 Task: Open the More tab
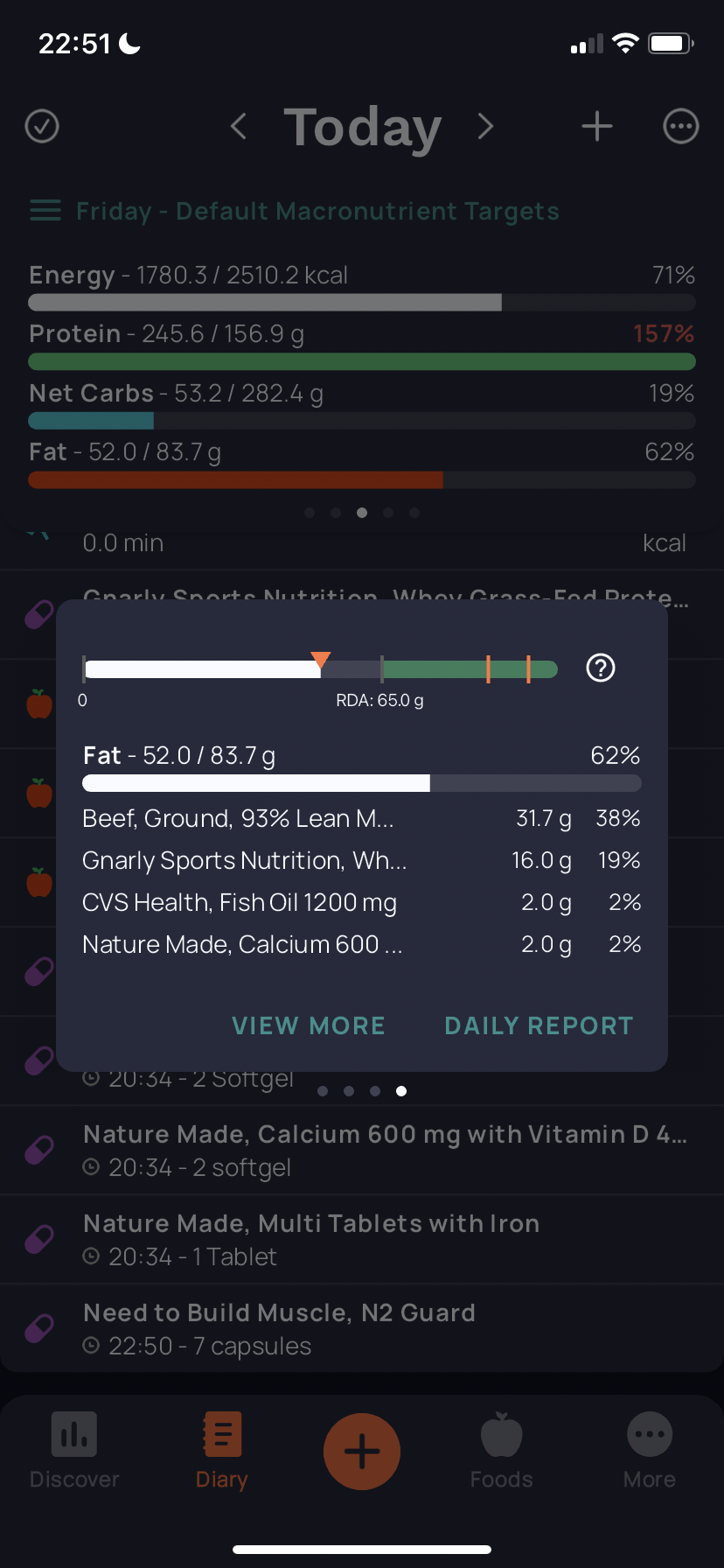pyautogui.click(x=650, y=1452)
